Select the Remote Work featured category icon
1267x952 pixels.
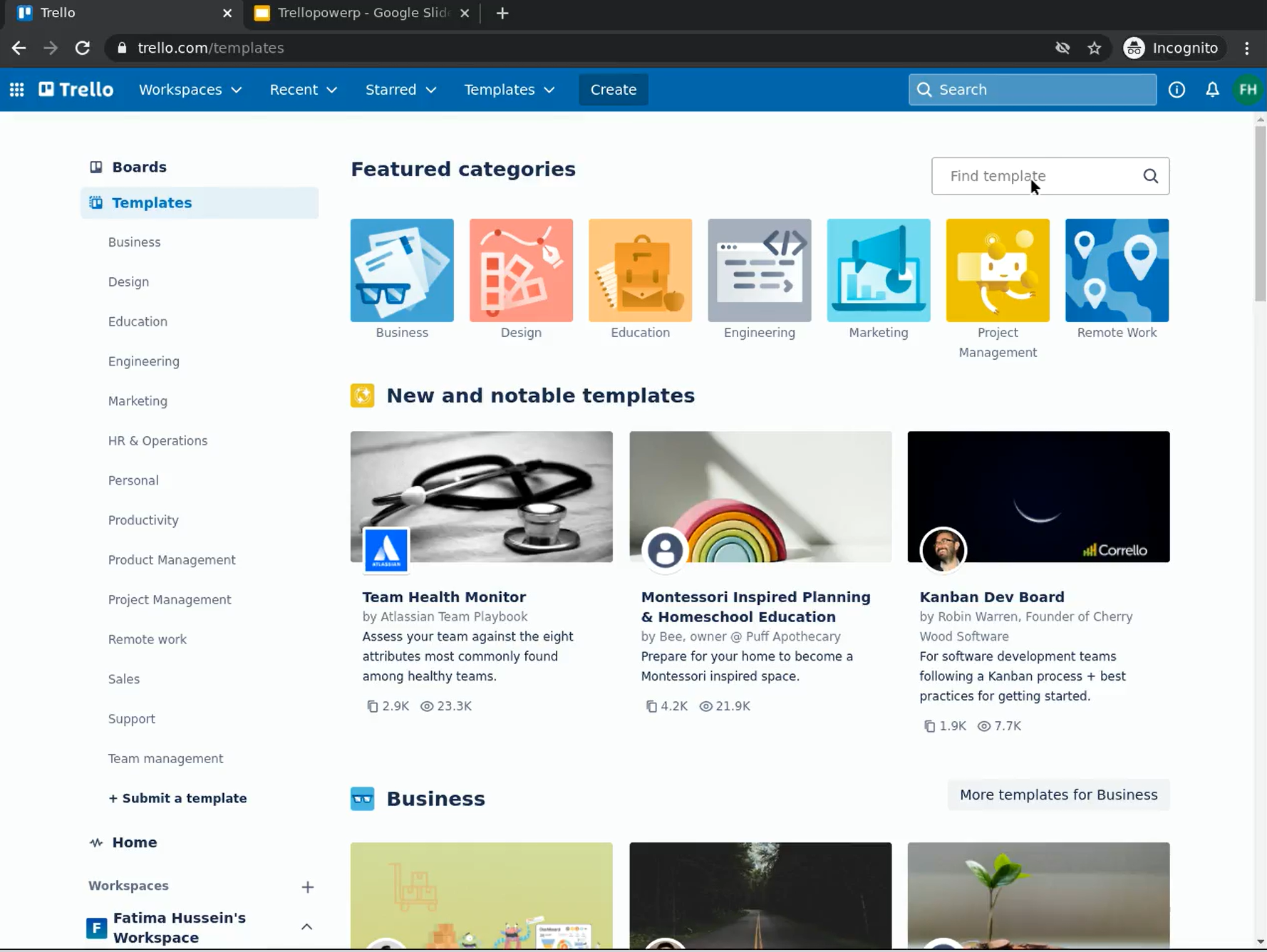coord(1117,270)
